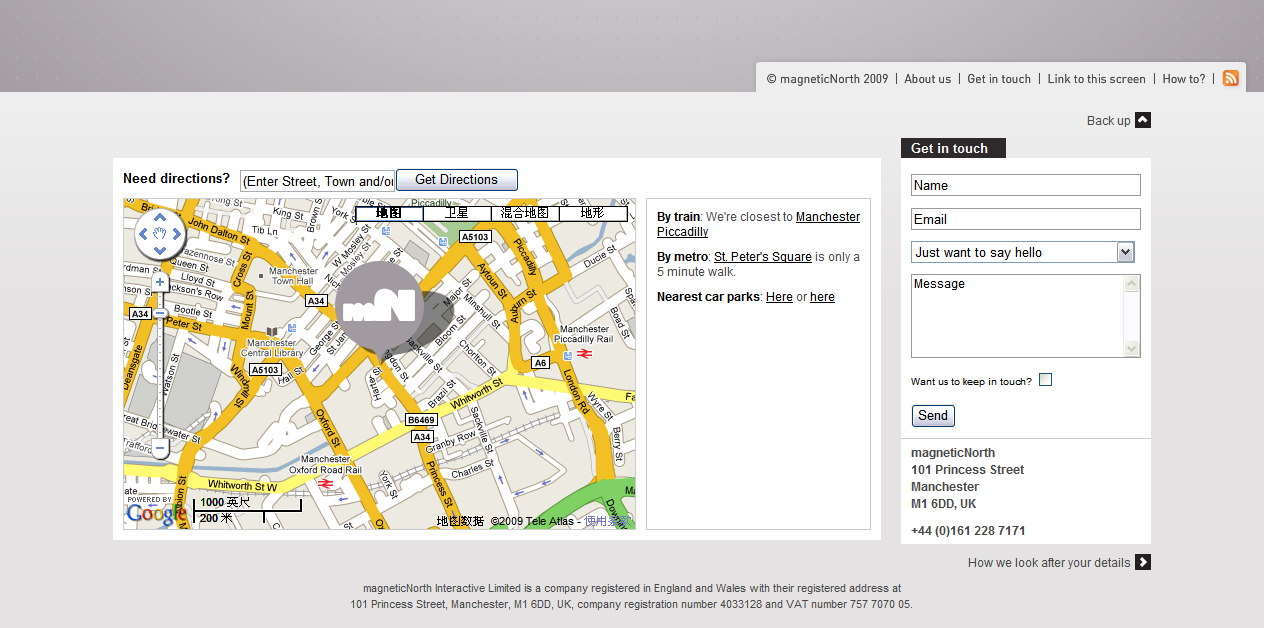Zoom in the map with plus button
This screenshot has height=628, width=1264.
pos(160,283)
